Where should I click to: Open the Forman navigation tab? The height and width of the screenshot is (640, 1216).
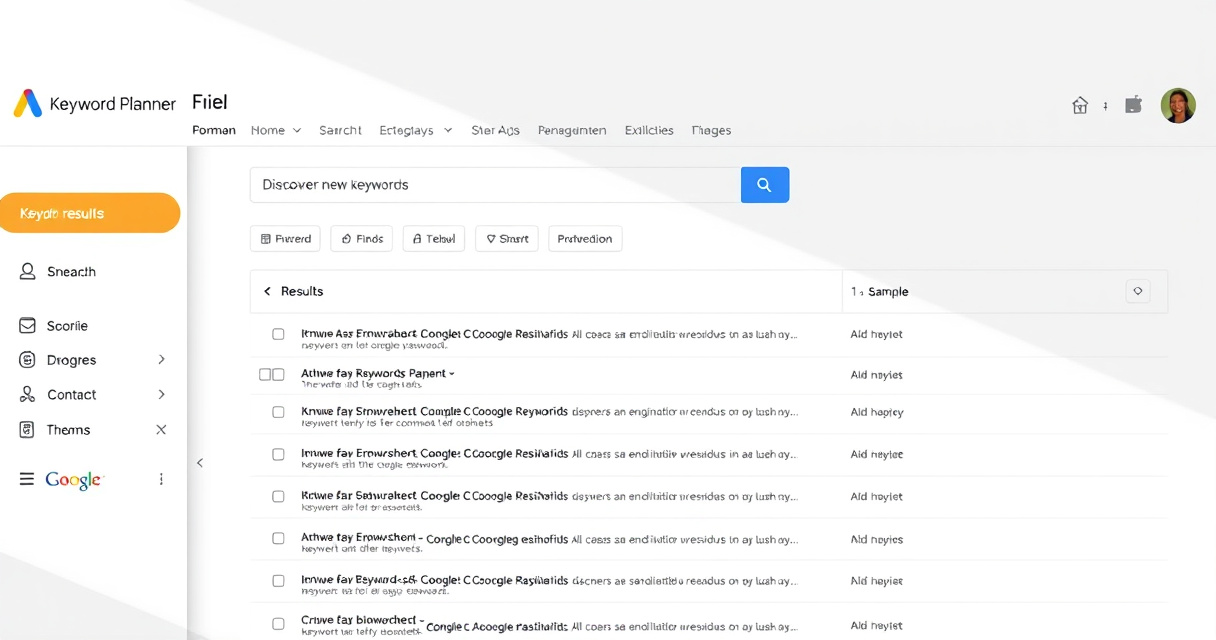[214, 130]
